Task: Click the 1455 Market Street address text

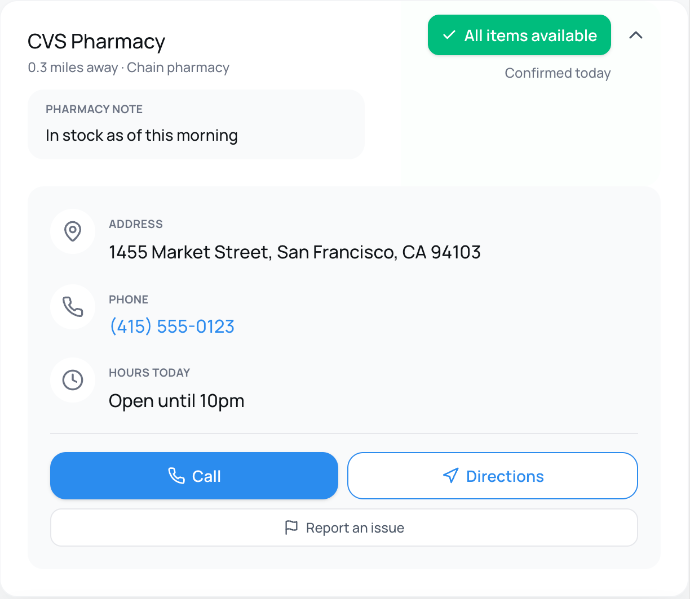Action: coord(295,252)
